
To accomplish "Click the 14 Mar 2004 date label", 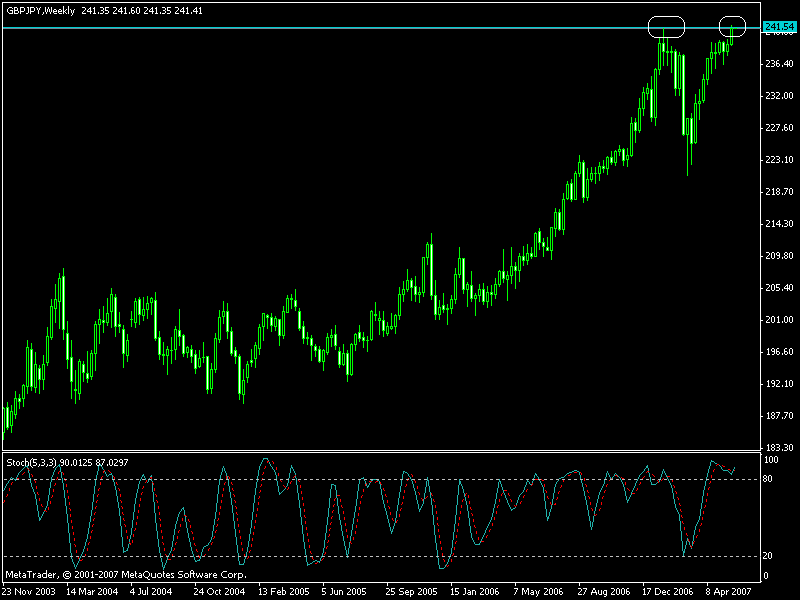I will 92,591.
